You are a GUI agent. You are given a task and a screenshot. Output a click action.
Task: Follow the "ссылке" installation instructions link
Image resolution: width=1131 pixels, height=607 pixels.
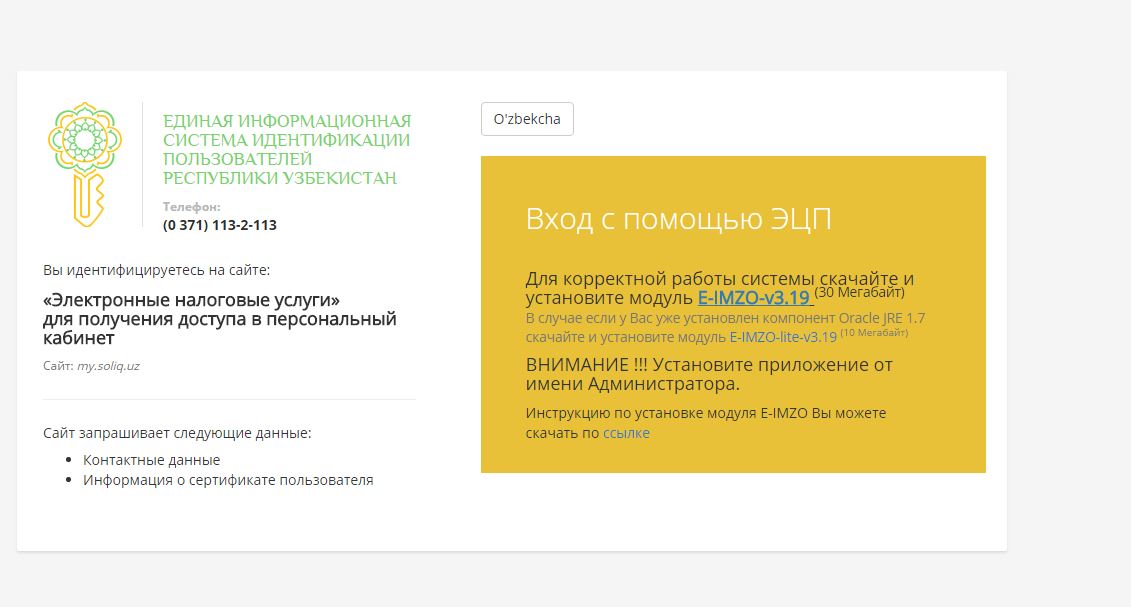(x=626, y=433)
